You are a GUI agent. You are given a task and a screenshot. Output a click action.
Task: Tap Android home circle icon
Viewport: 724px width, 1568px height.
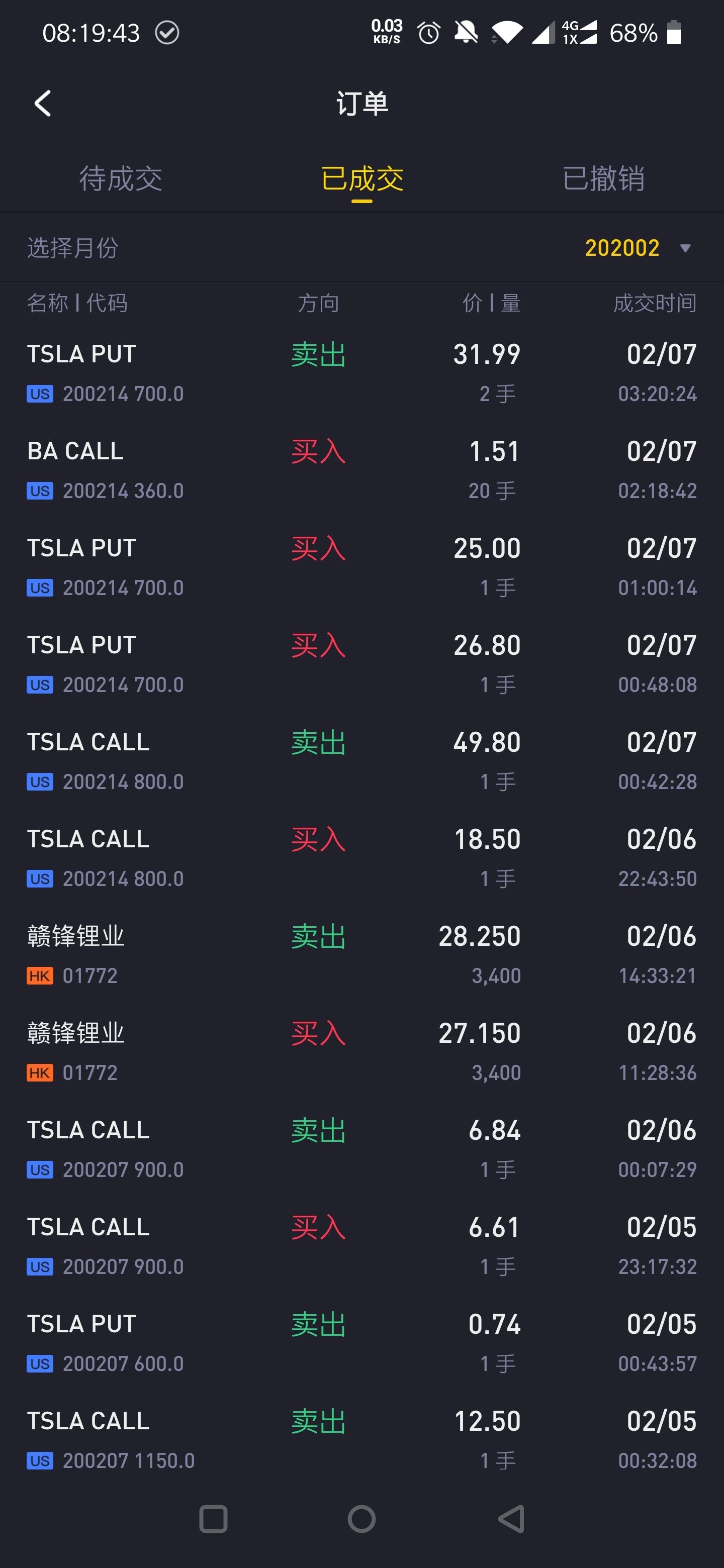[361, 1519]
